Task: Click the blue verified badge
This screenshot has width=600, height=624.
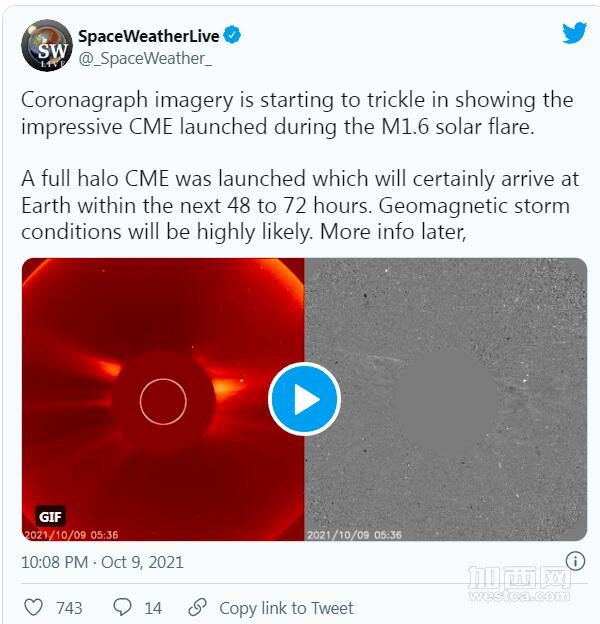Action: tap(232, 35)
